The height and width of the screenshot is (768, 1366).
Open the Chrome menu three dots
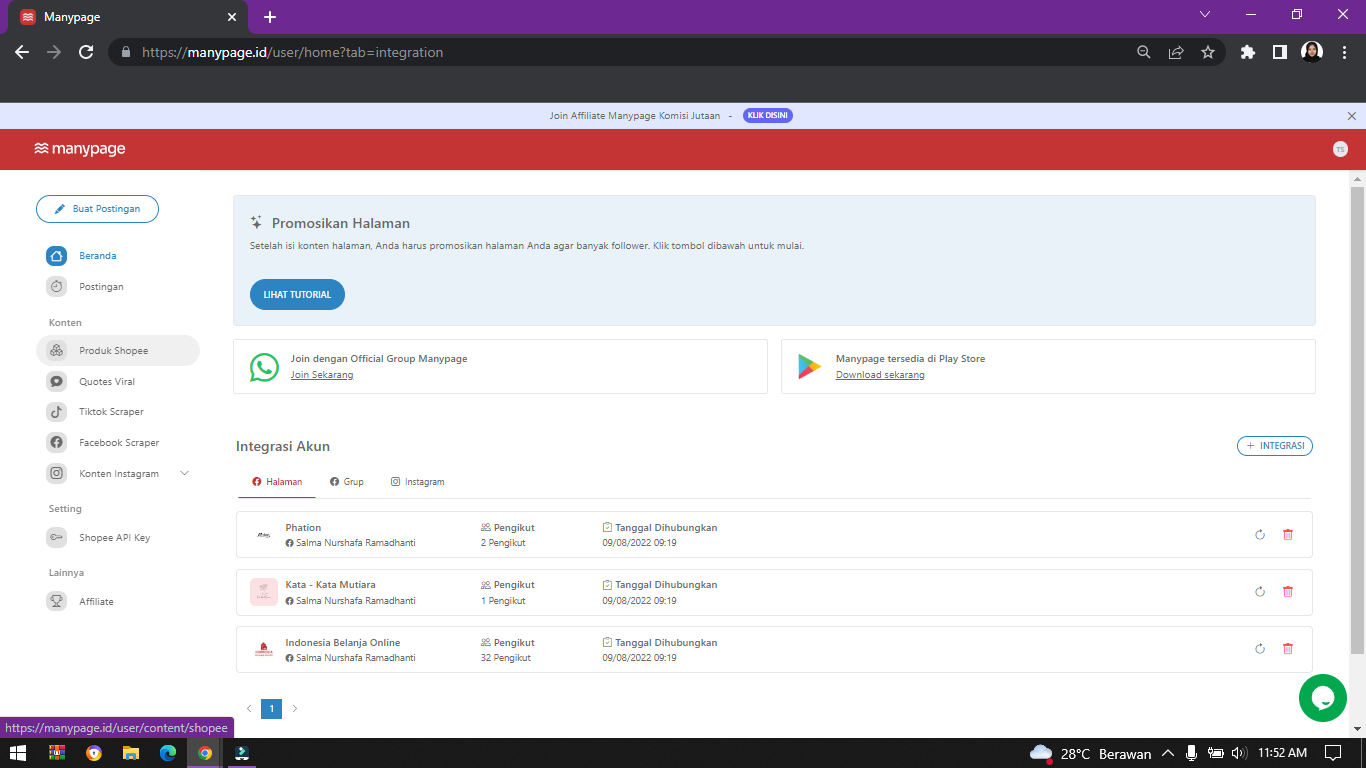pyautogui.click(x=1344, y=52)
